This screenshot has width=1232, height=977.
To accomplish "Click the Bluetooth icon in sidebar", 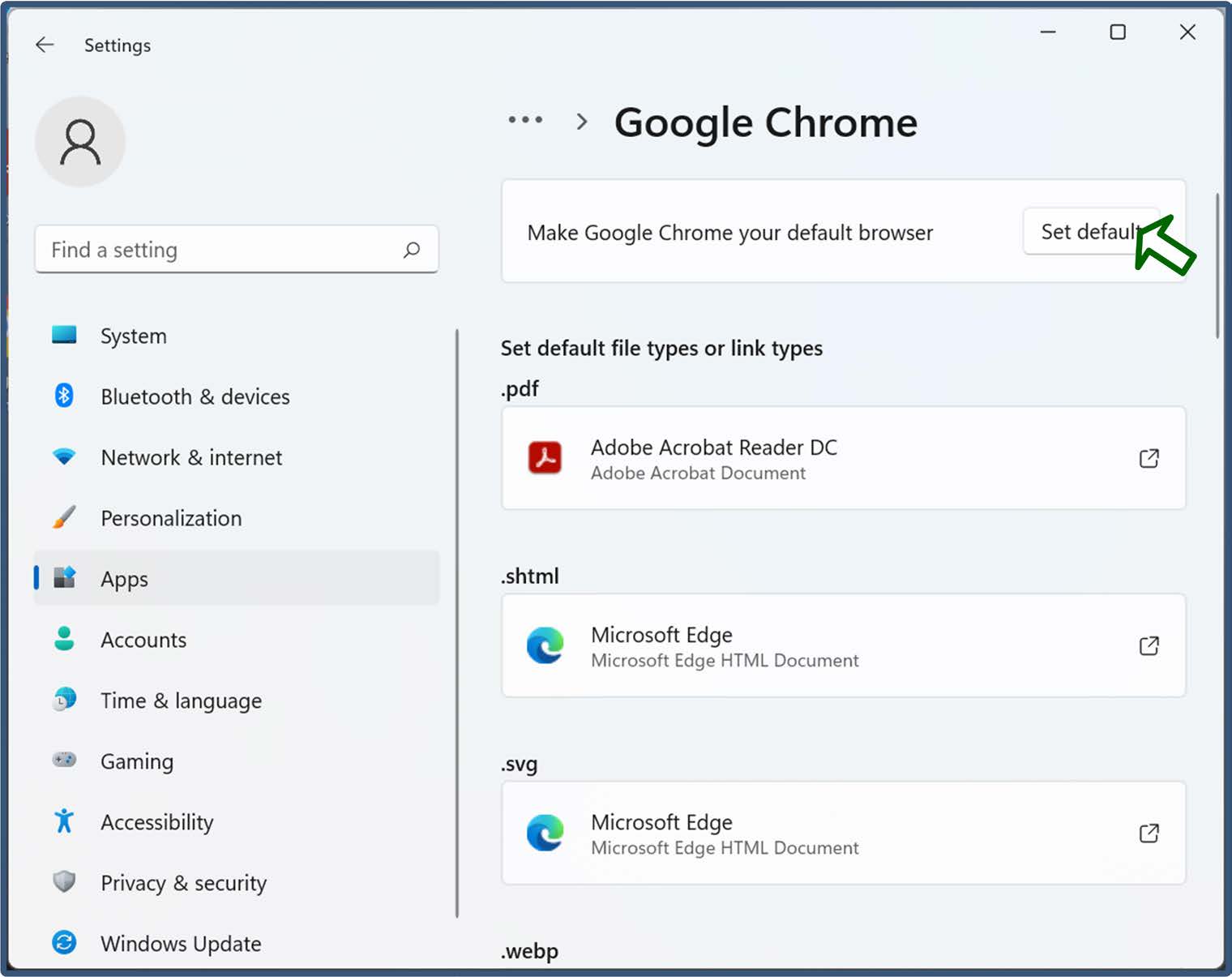I will [x=64, y=396].
